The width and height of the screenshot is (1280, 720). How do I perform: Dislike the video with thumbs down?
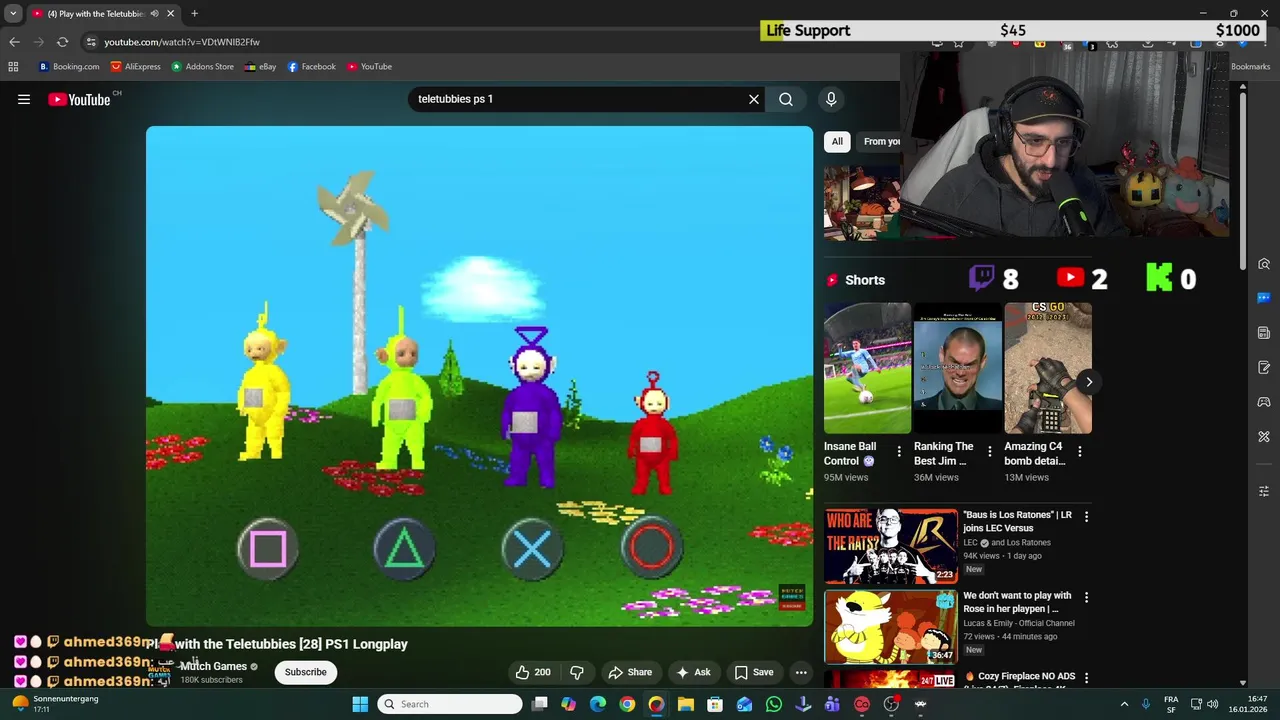point(577,673)
